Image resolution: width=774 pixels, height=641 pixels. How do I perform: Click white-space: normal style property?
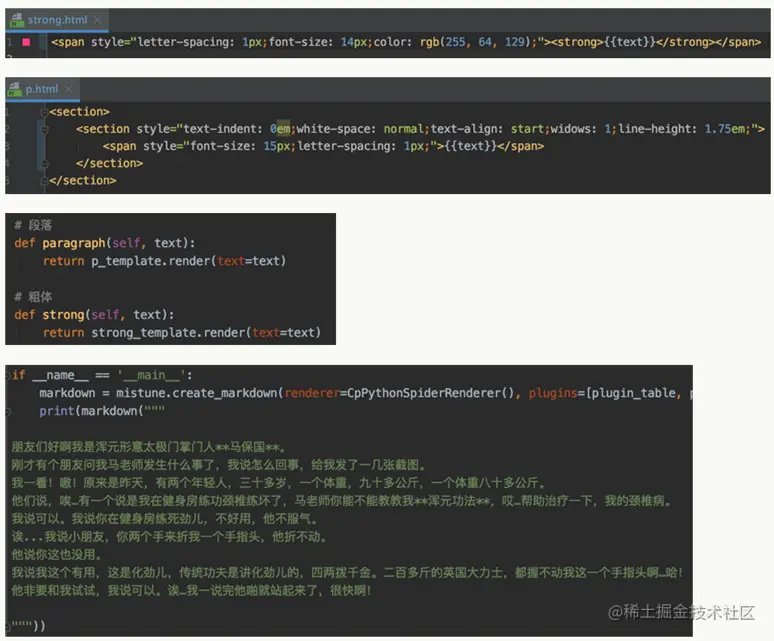point(360,129)
